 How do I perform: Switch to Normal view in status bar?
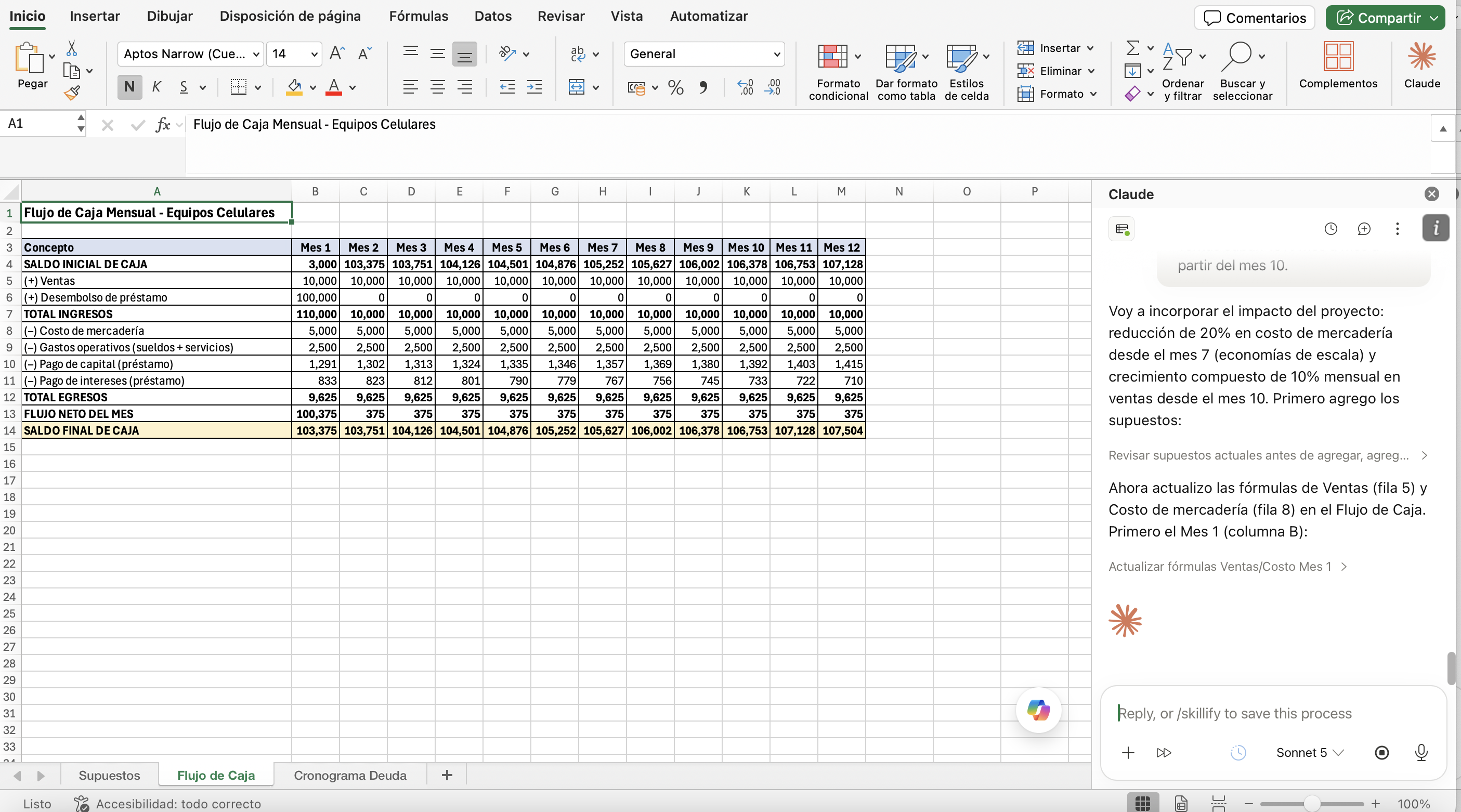click(1143, 804)
